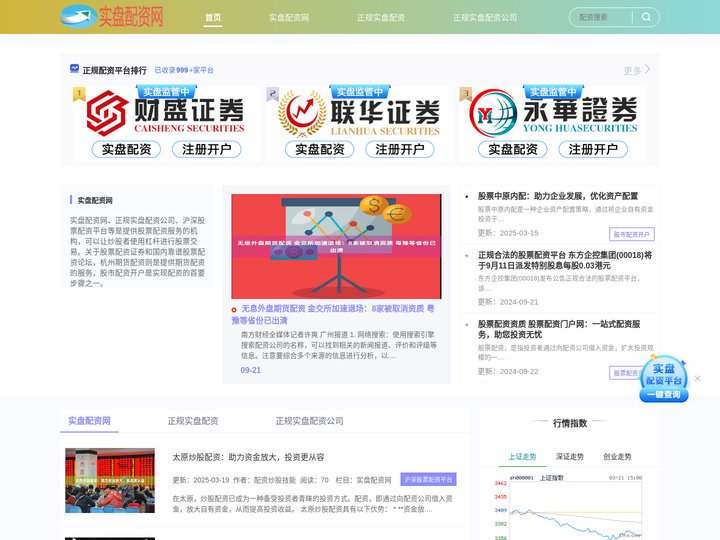Screen dimensions: 720x540
Task: Click the 实盘配资网 sidebar heading
Action: click(95, 200)
